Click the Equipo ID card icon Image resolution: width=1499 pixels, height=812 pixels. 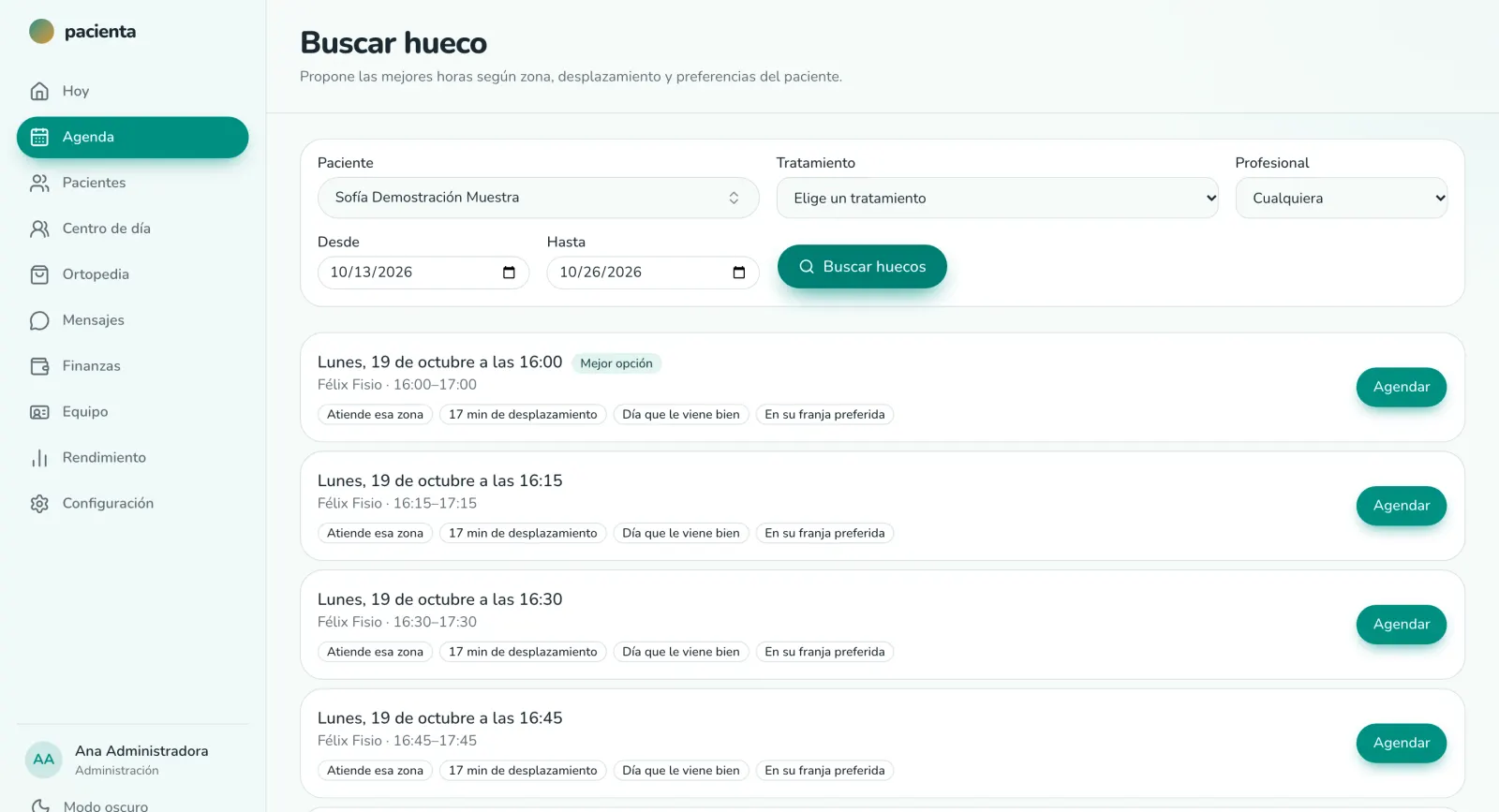(39, 412)
